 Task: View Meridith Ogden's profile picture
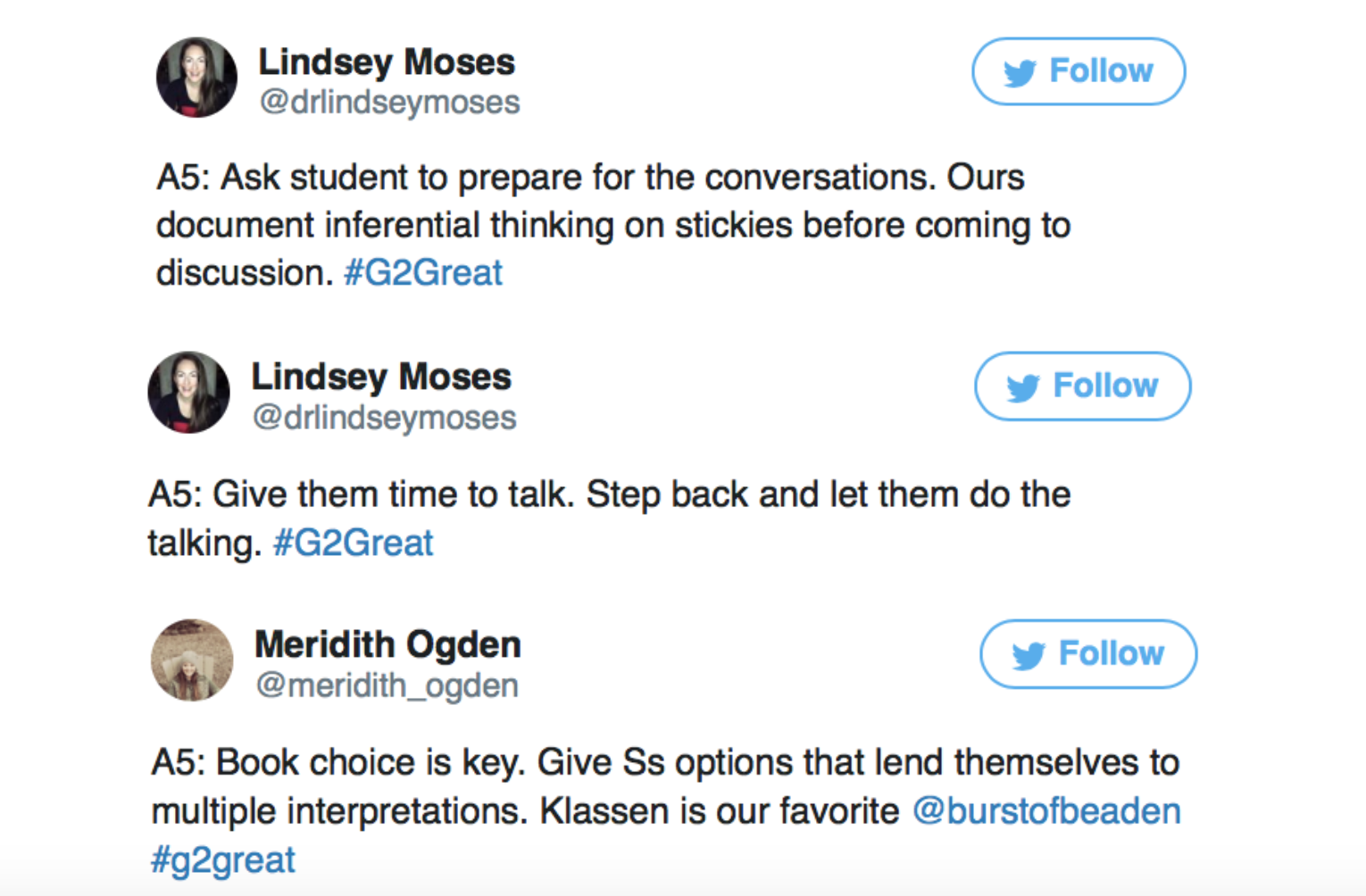coord(192,660)
